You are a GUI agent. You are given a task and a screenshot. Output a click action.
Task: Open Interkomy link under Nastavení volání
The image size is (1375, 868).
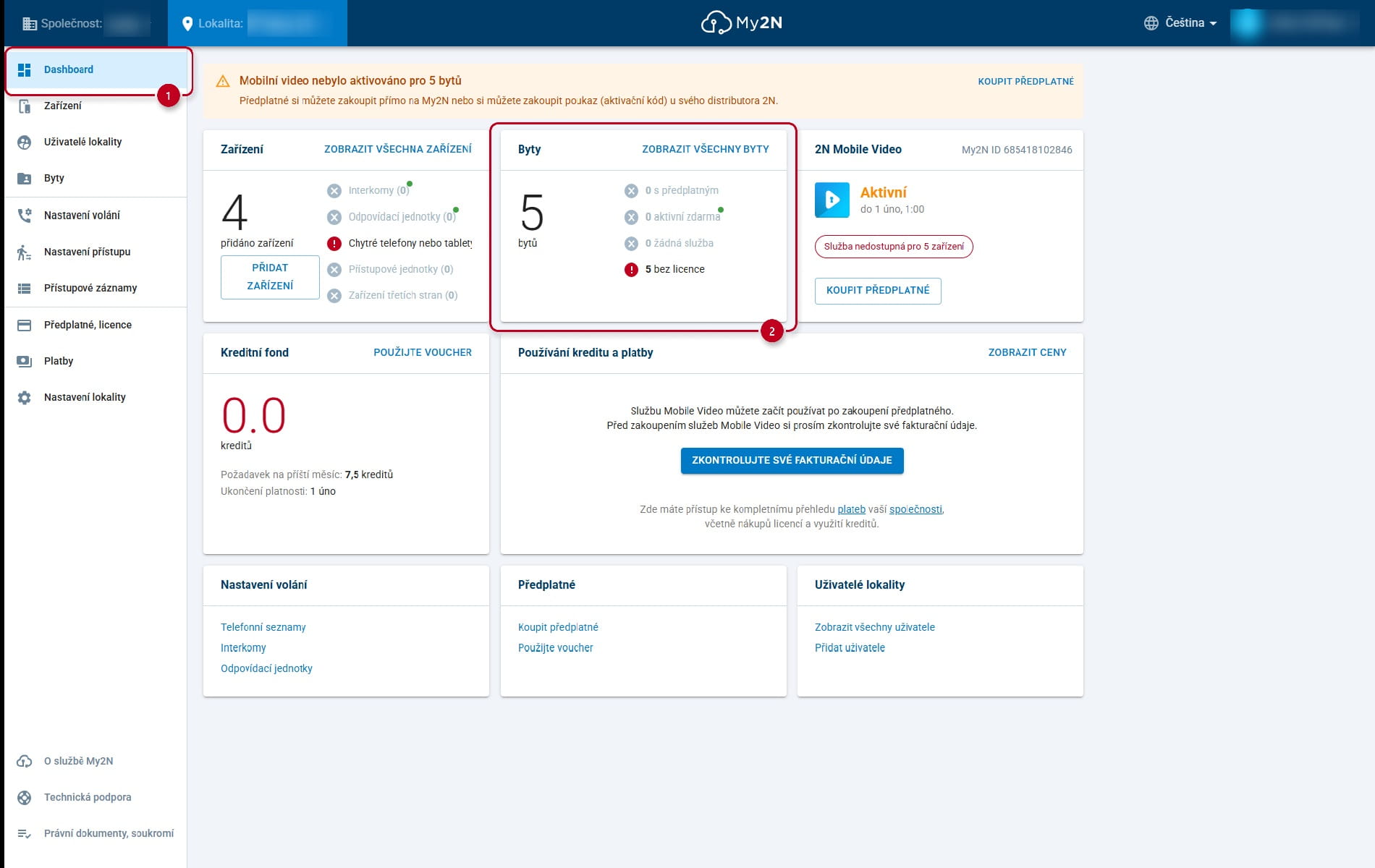tap(243, 648)
